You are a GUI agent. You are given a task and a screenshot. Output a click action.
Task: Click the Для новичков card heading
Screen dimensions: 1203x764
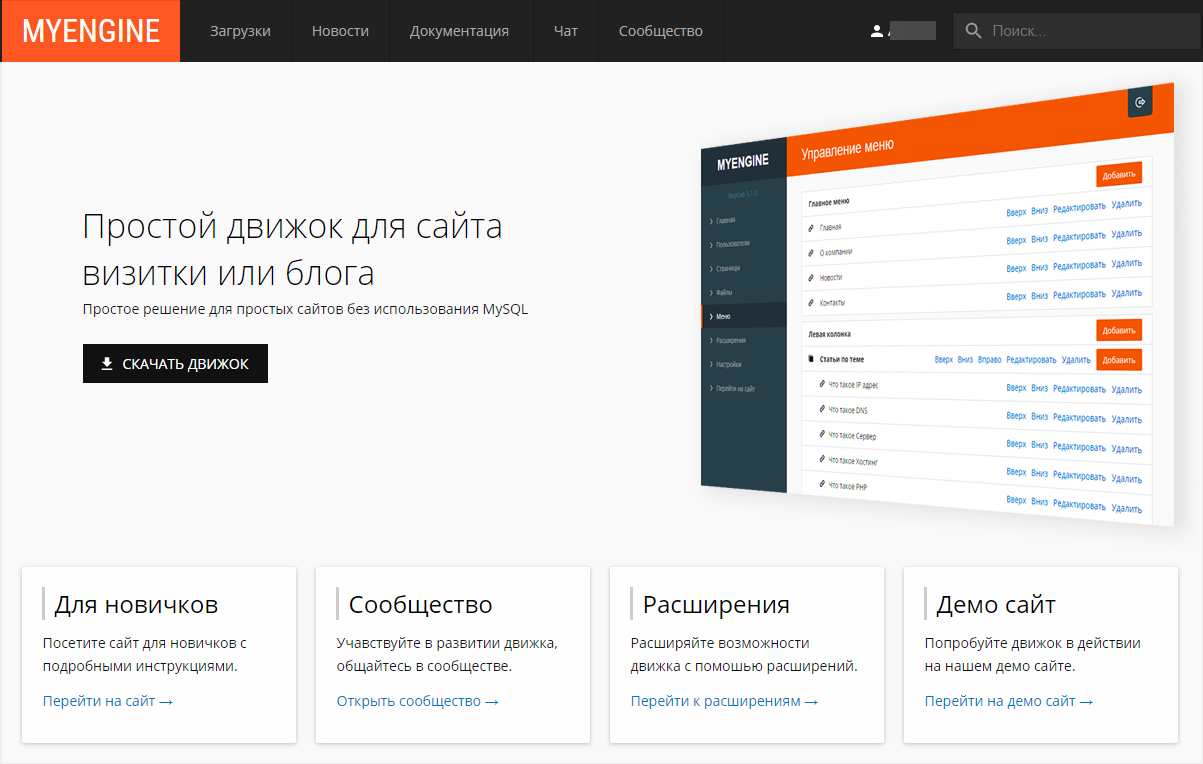click(x=136, y=605)
